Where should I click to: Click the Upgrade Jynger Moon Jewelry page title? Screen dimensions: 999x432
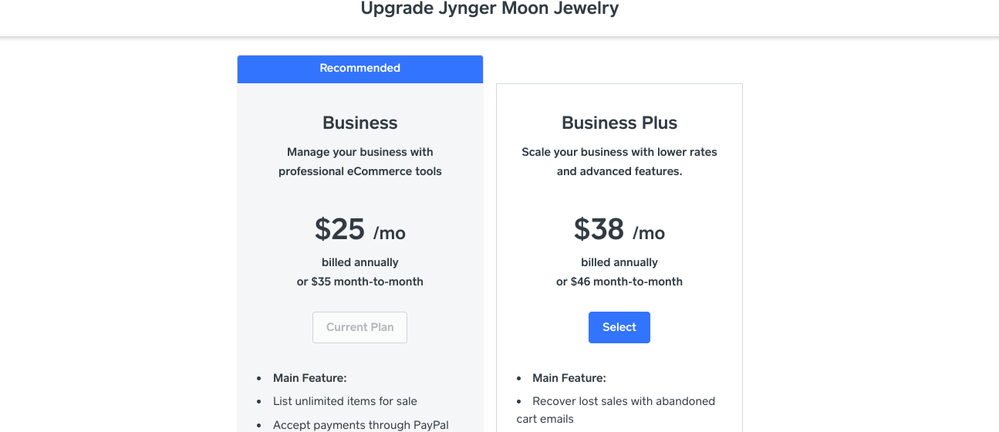point(489,9)
